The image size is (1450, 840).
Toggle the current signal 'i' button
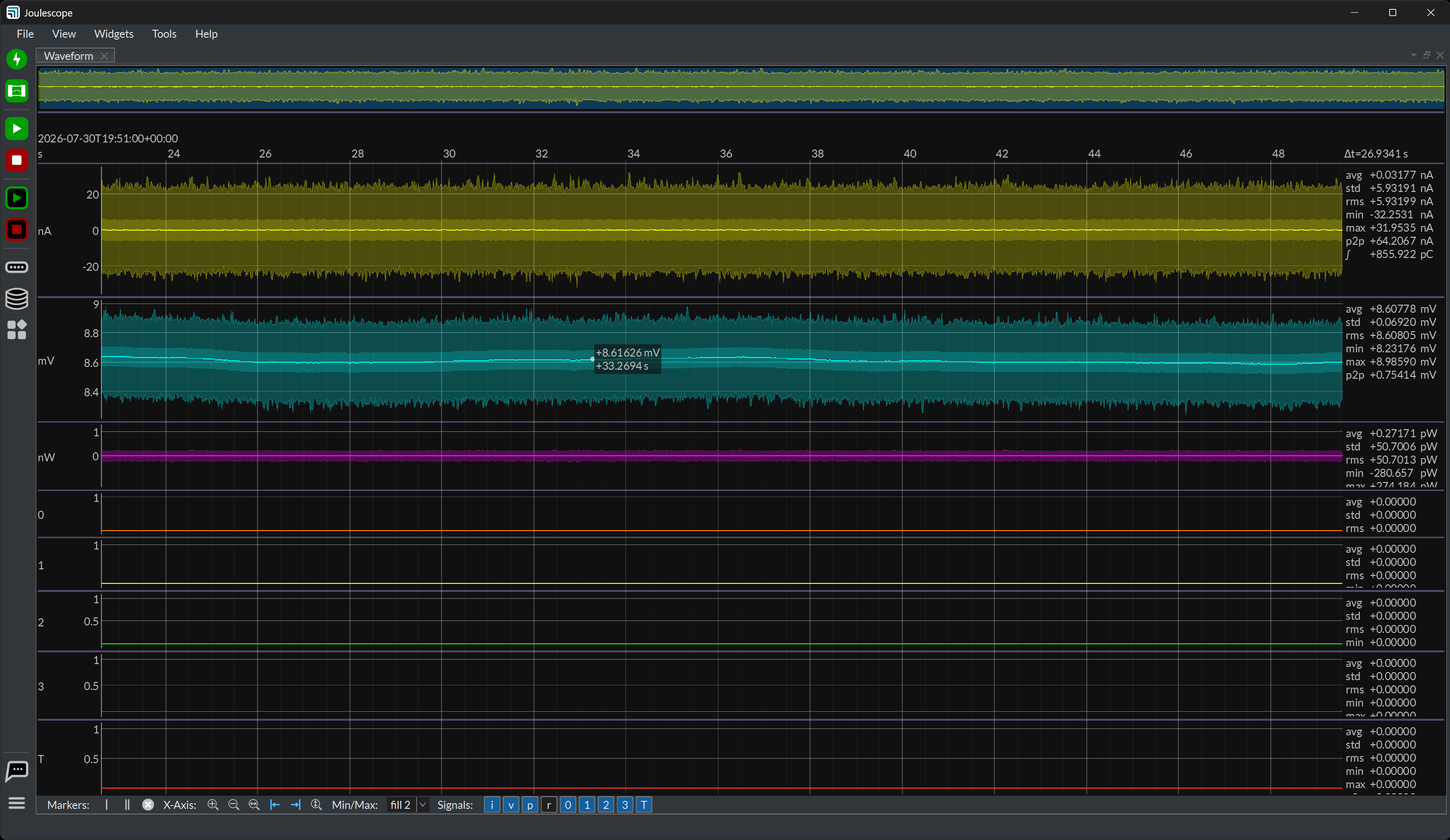(x=492, y=805)
